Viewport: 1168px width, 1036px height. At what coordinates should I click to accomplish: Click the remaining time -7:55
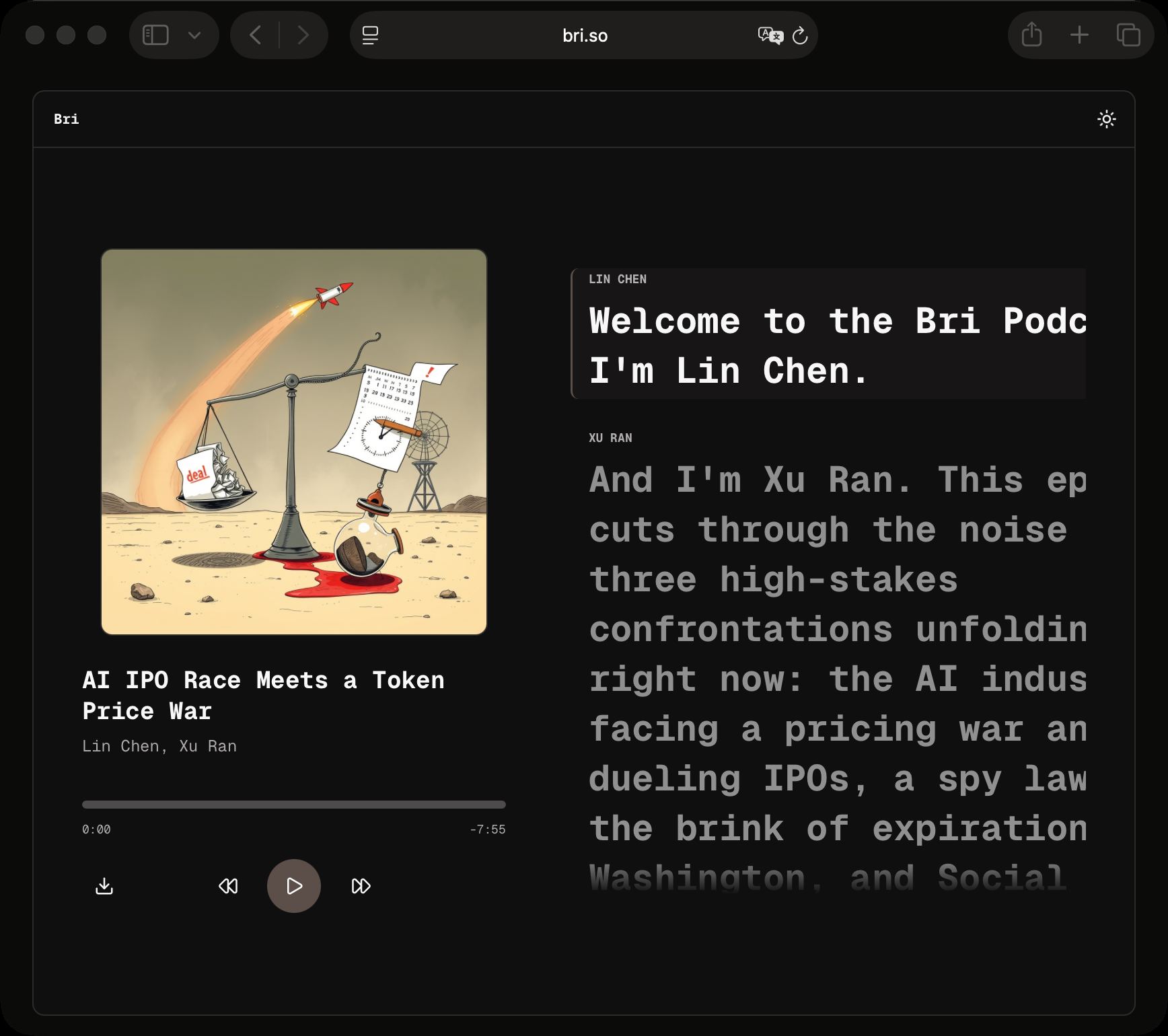click(488, 829)
